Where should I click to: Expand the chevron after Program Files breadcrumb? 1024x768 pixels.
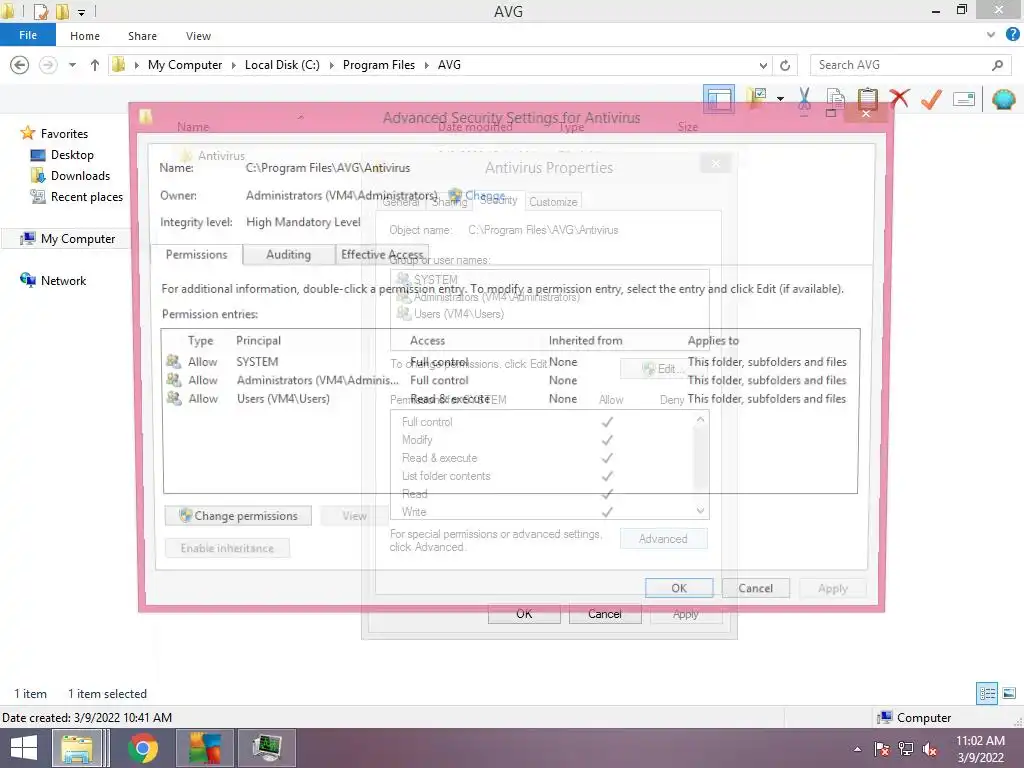coord(426,65)
